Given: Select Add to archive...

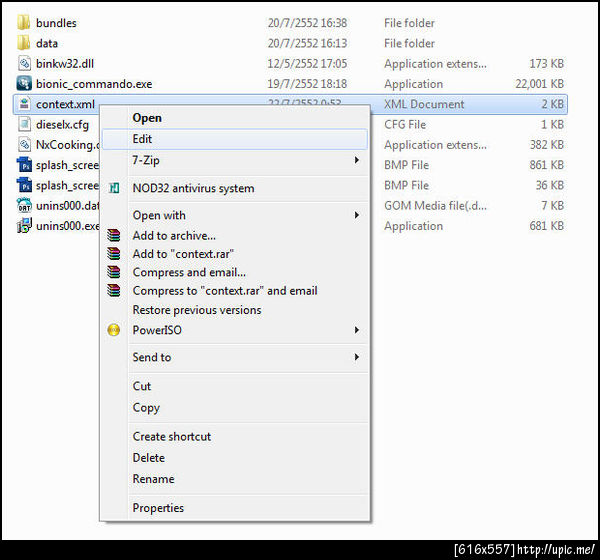Looking at the screenshot, I should click(235, 235).
